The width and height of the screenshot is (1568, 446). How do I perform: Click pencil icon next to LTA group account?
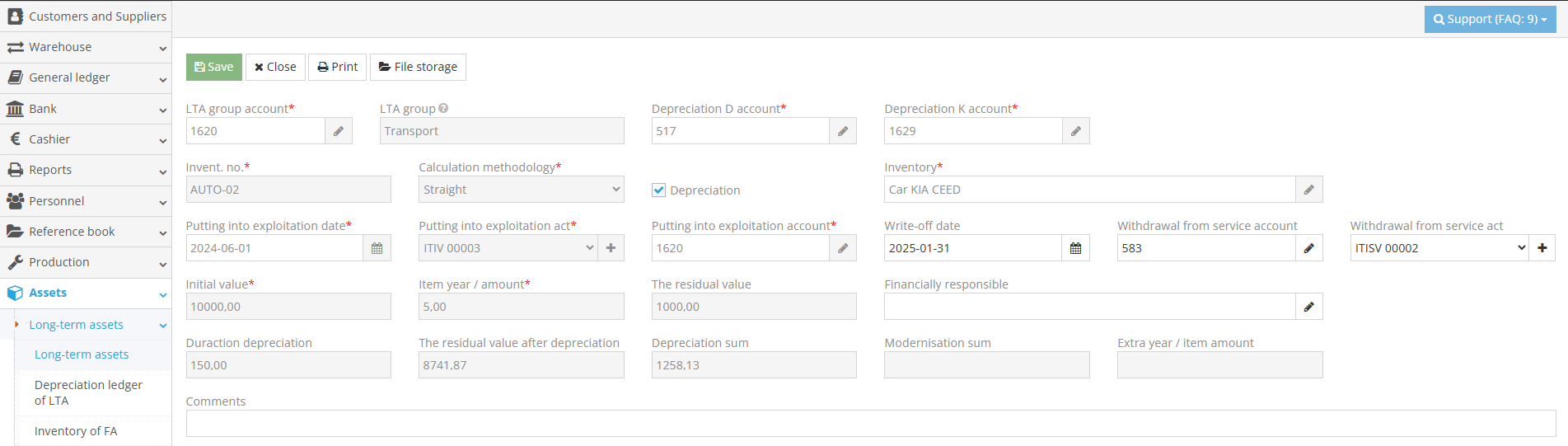click(338, 131)
